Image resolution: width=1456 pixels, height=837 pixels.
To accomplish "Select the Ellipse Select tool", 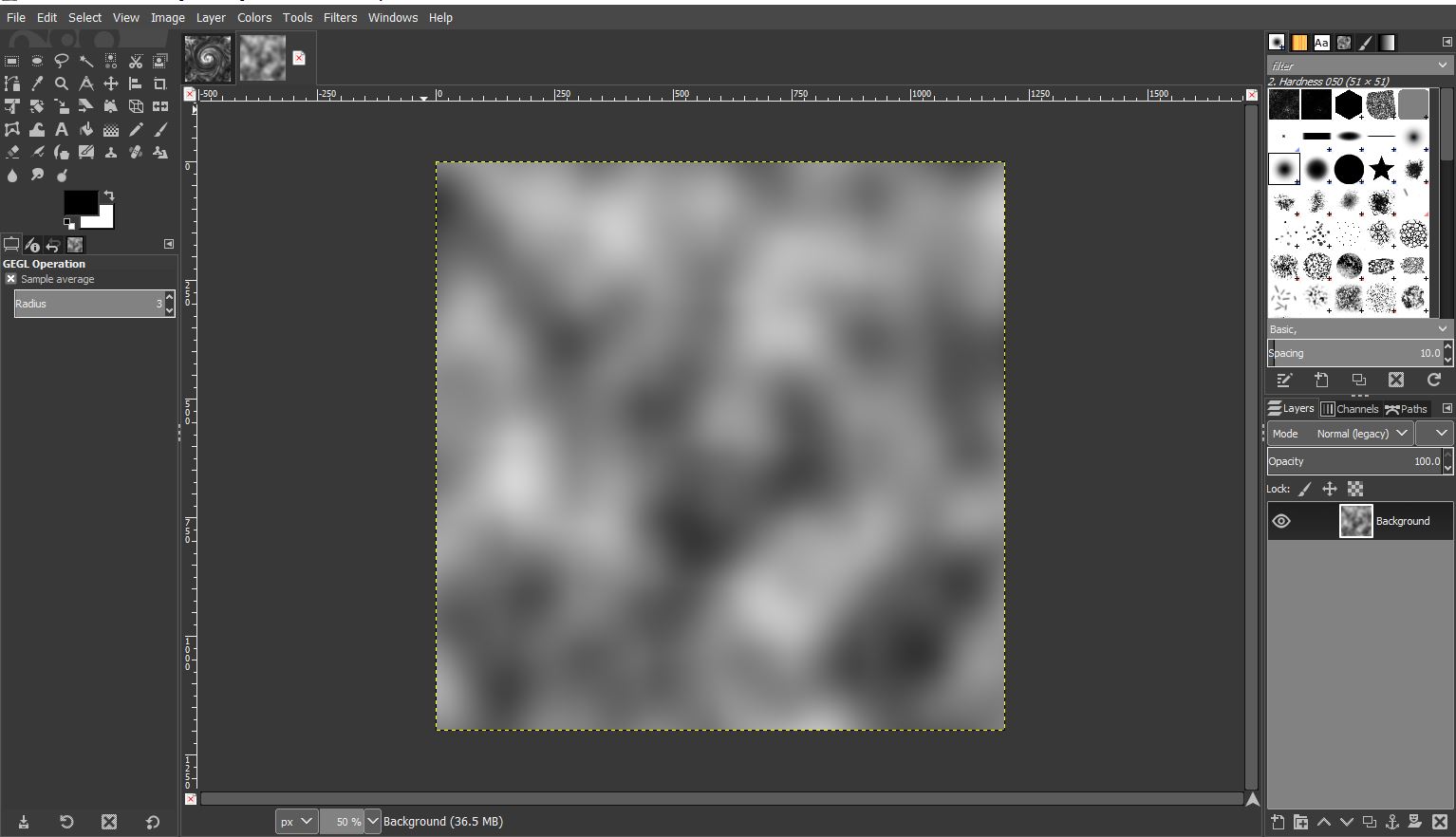I will coord(37,61).
